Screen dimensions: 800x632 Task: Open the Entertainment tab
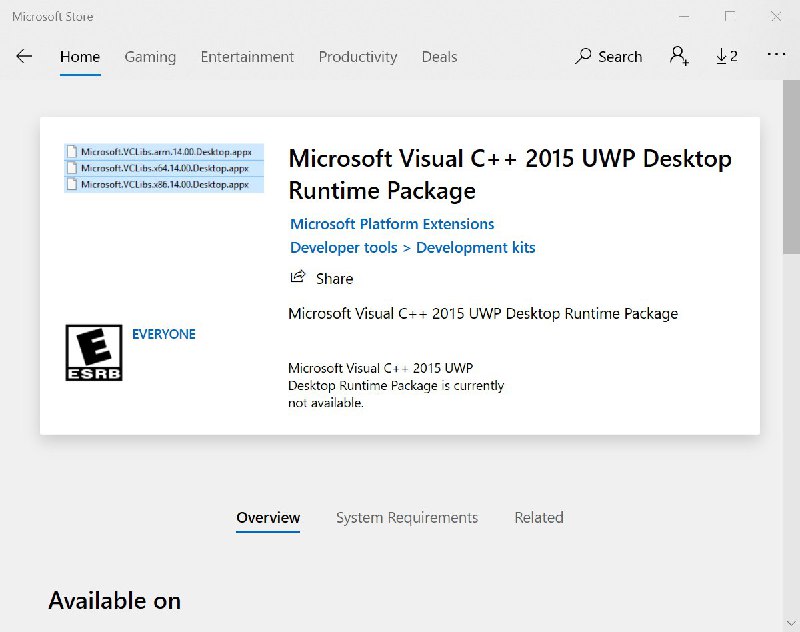point(247,57)
